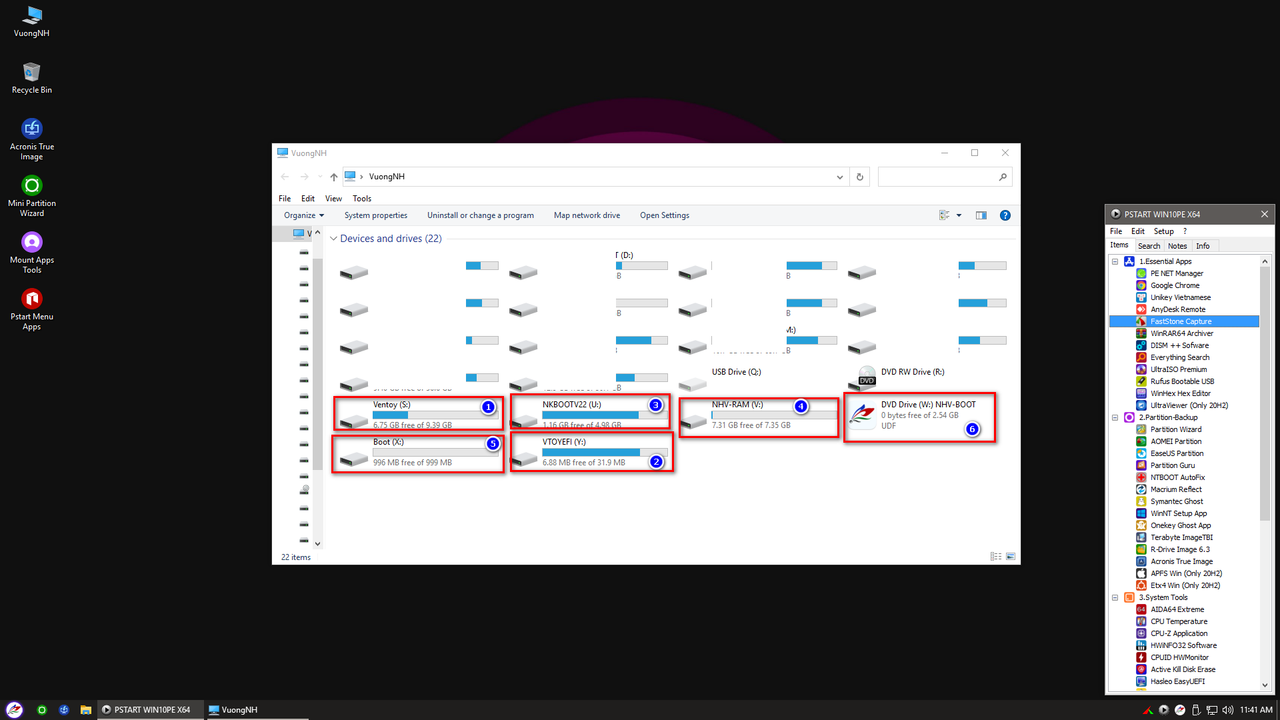This screenshot has height=720, width=1280.
Task: Collapse the 3.System Tools group
Action: [1116, 597]
